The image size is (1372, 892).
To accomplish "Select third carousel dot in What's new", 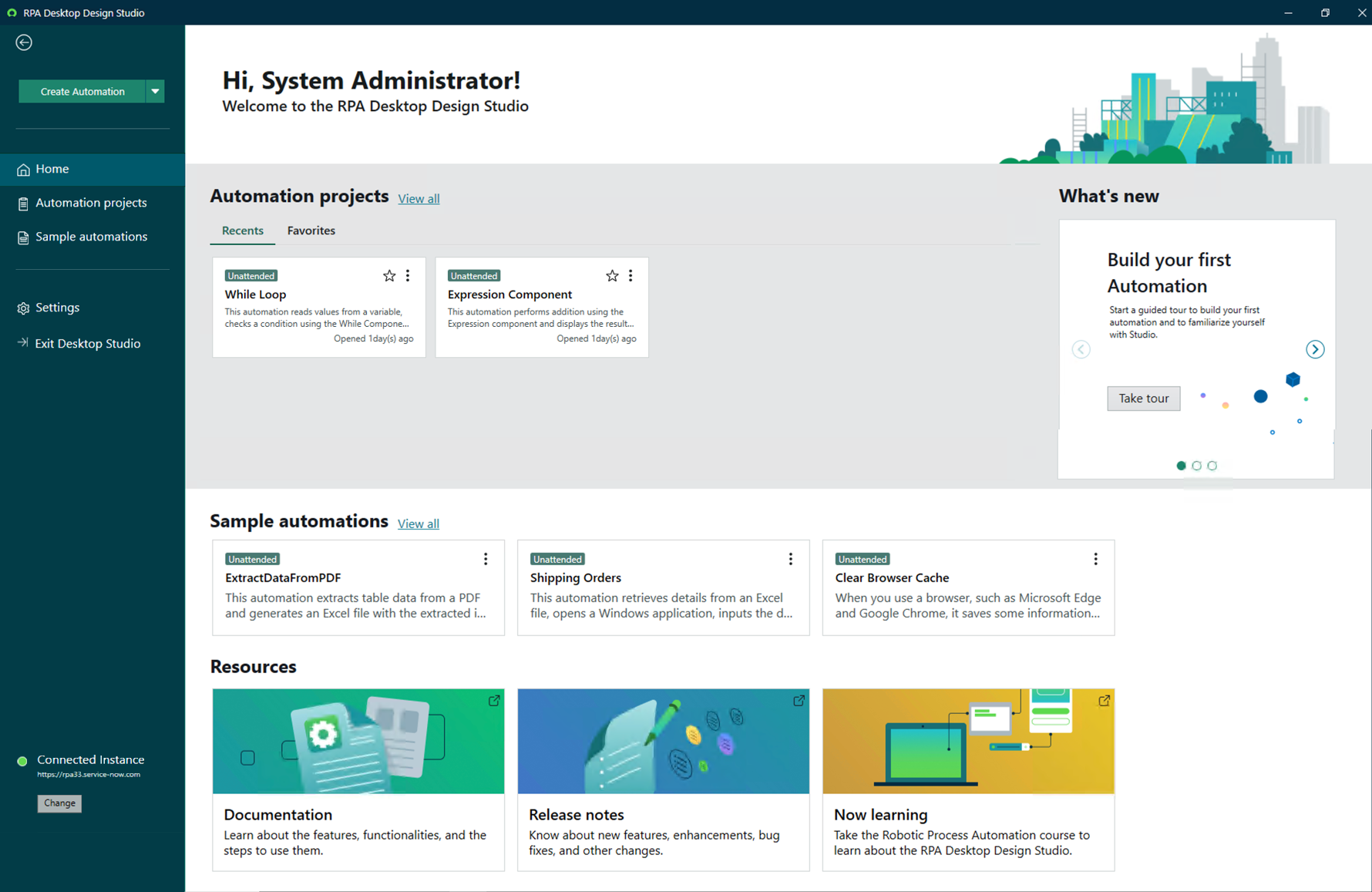I will [1212, 466].
